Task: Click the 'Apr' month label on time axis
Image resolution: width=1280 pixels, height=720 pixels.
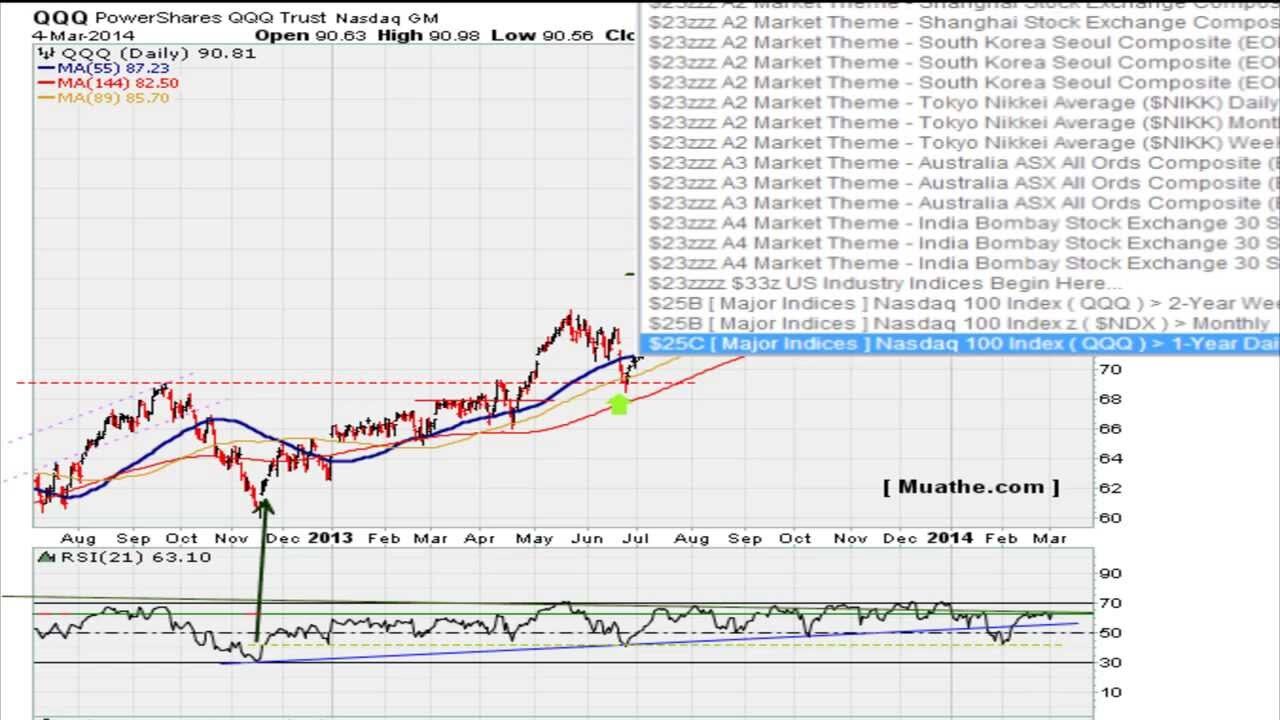Action: click(x=480, y=539)
